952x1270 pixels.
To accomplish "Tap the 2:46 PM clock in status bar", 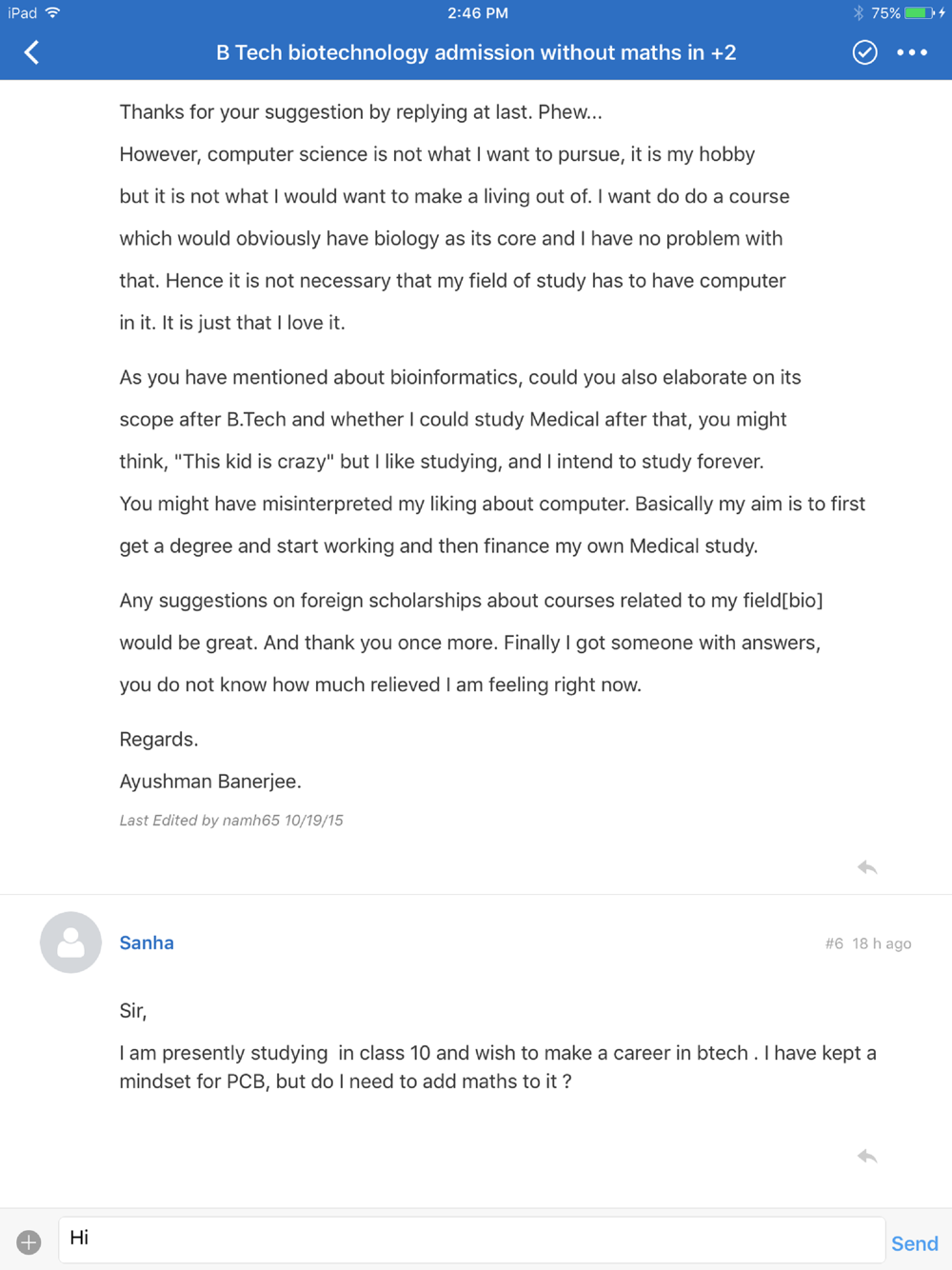I will 478,13.
